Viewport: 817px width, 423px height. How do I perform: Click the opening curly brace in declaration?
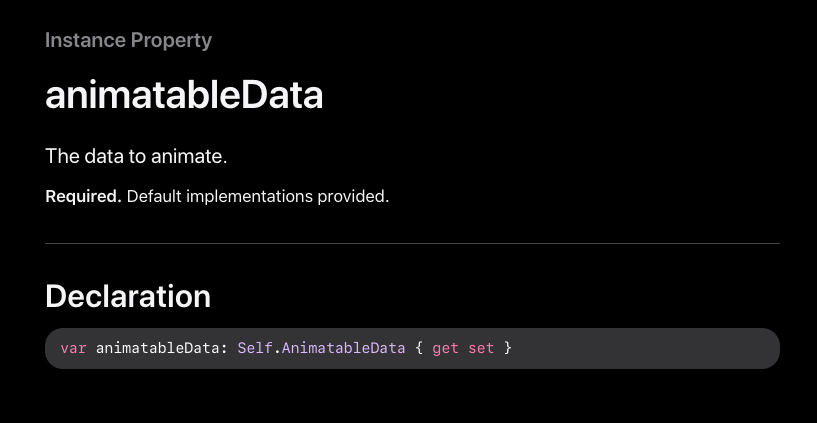419,348
